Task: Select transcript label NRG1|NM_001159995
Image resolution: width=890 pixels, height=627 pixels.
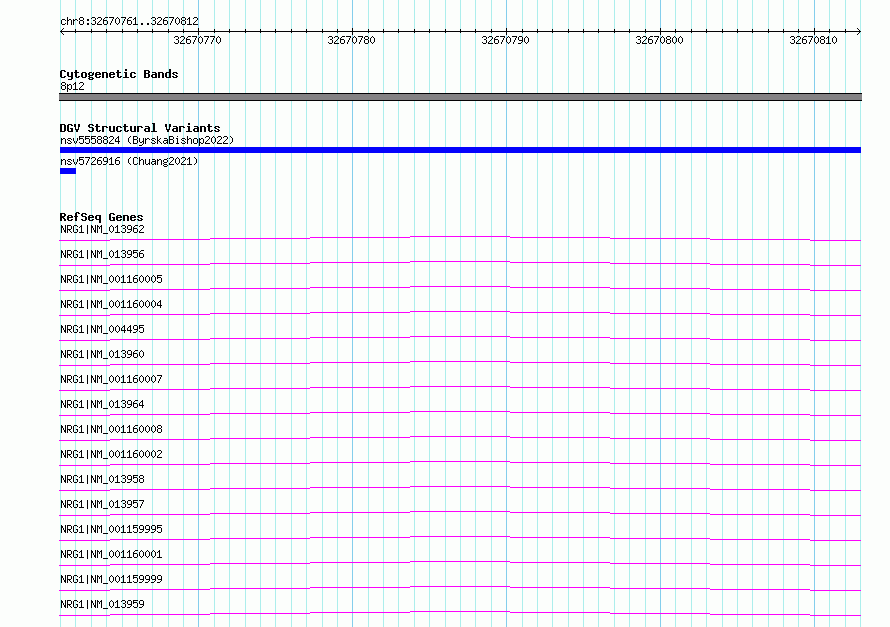Action: (x=111, y=529)
